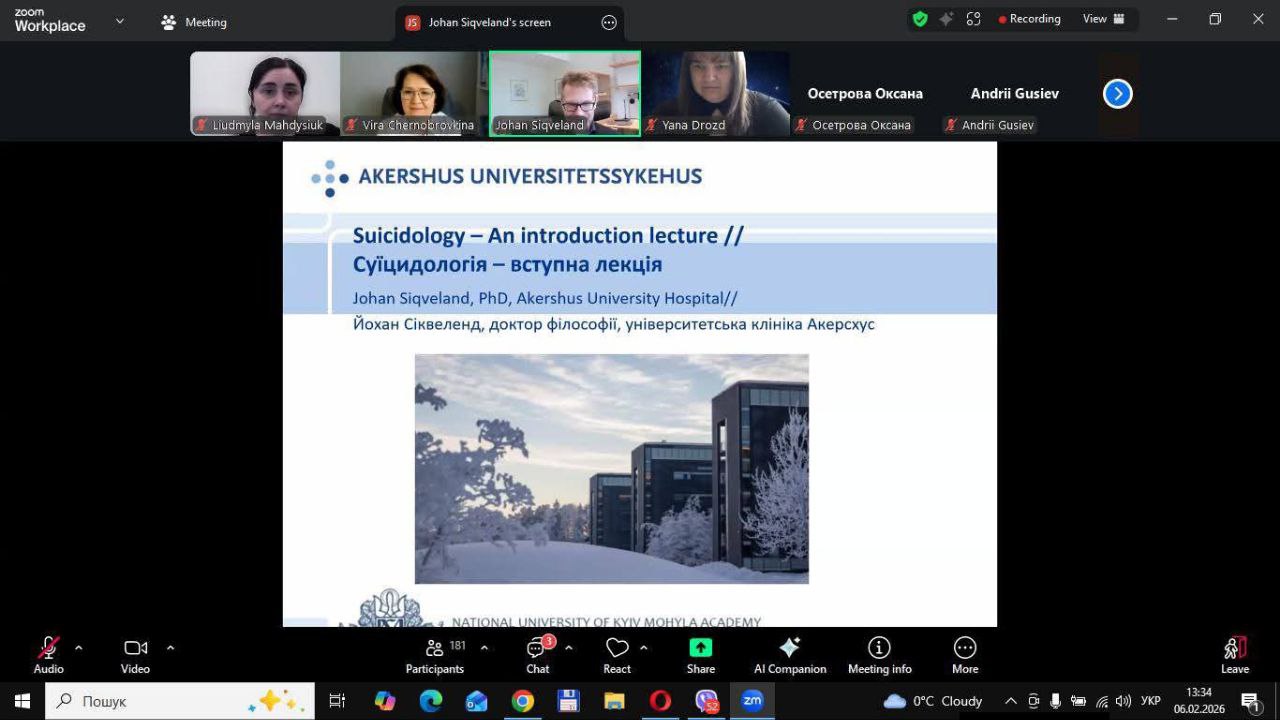This screenshot has height=720, width=1280.
Task: Leave the meeting
Action: [x=1234, y=655]
